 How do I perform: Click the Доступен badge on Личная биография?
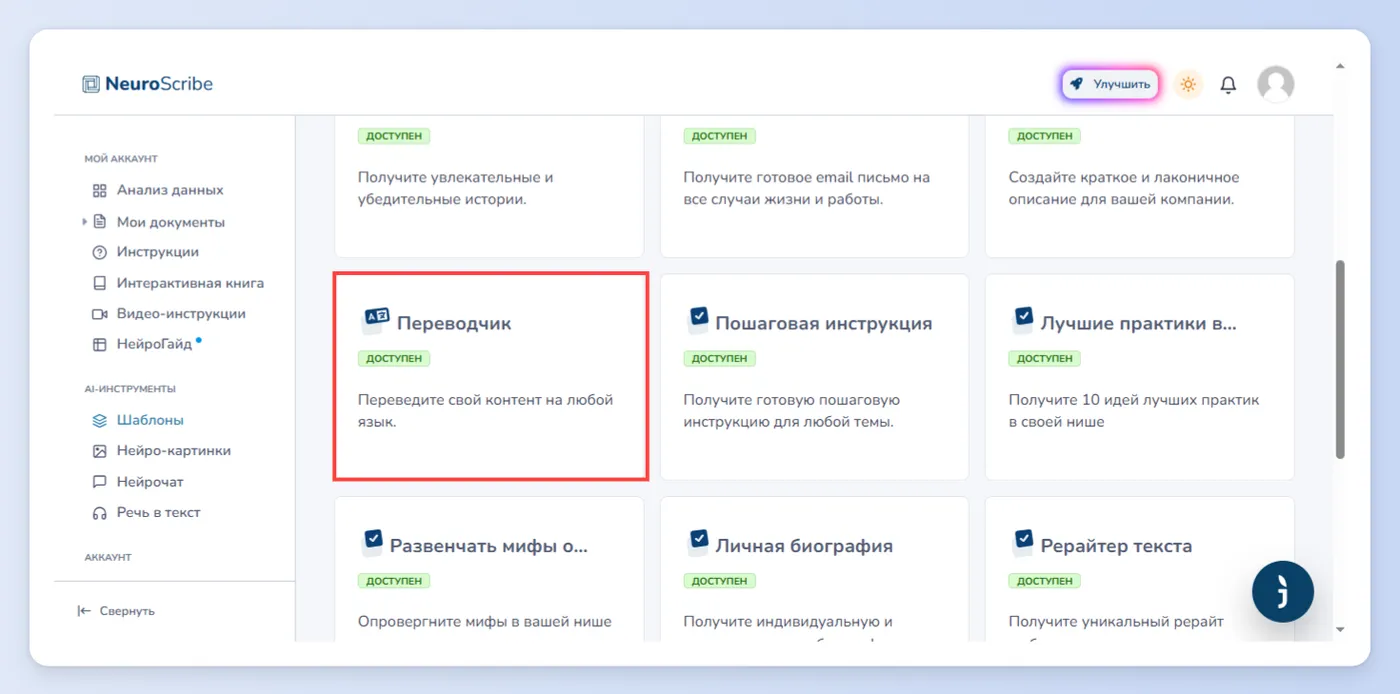720,581
